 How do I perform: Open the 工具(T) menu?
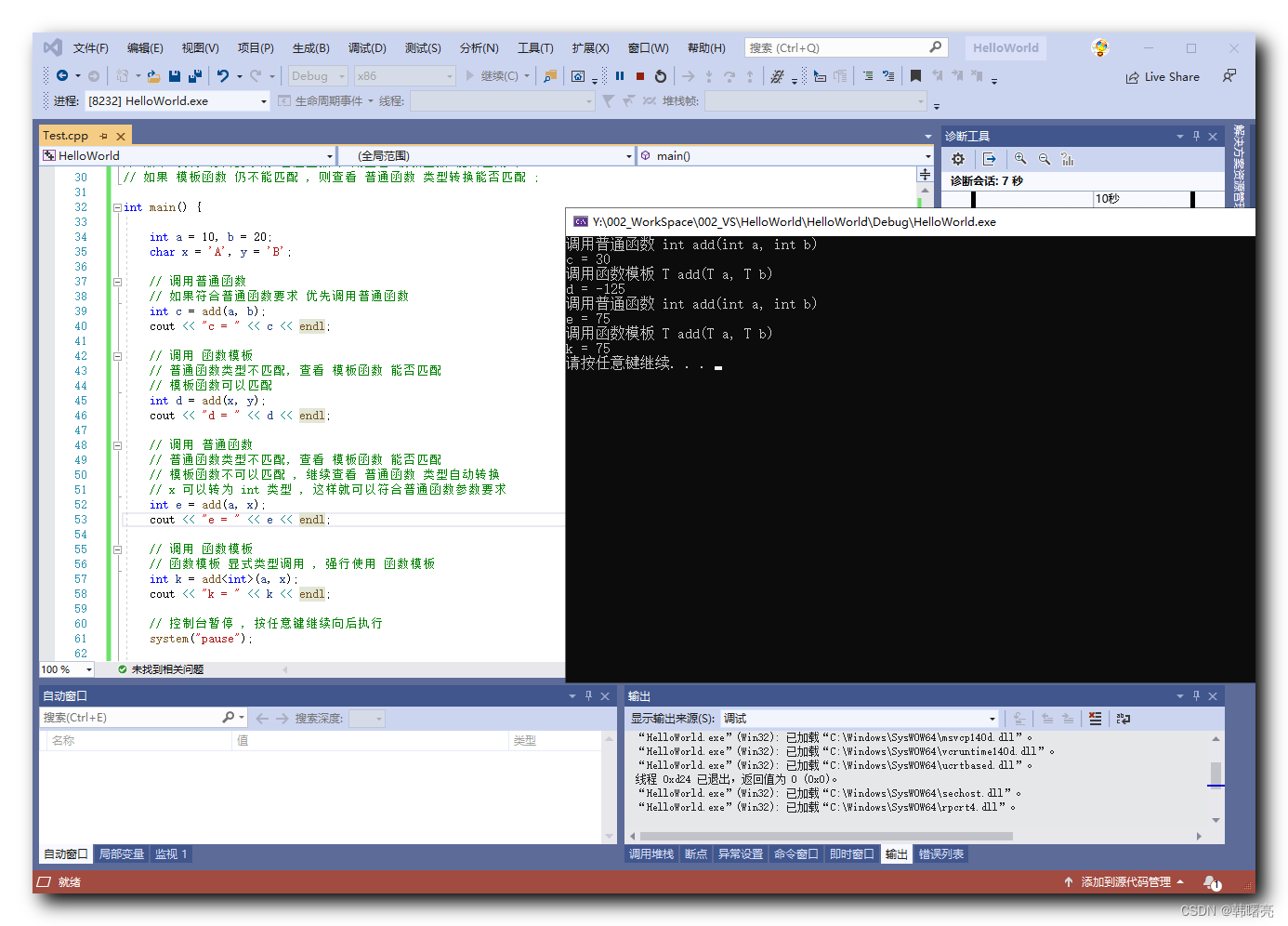click(535, 48)
